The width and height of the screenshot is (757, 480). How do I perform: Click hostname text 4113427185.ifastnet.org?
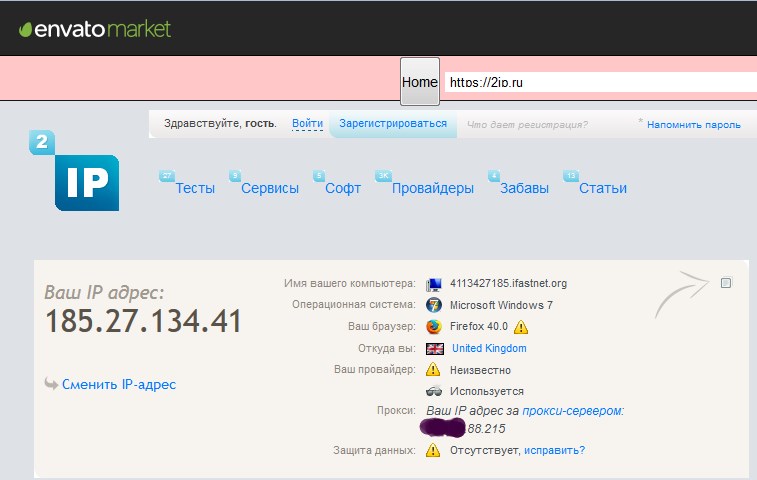[x=508, y=283]
